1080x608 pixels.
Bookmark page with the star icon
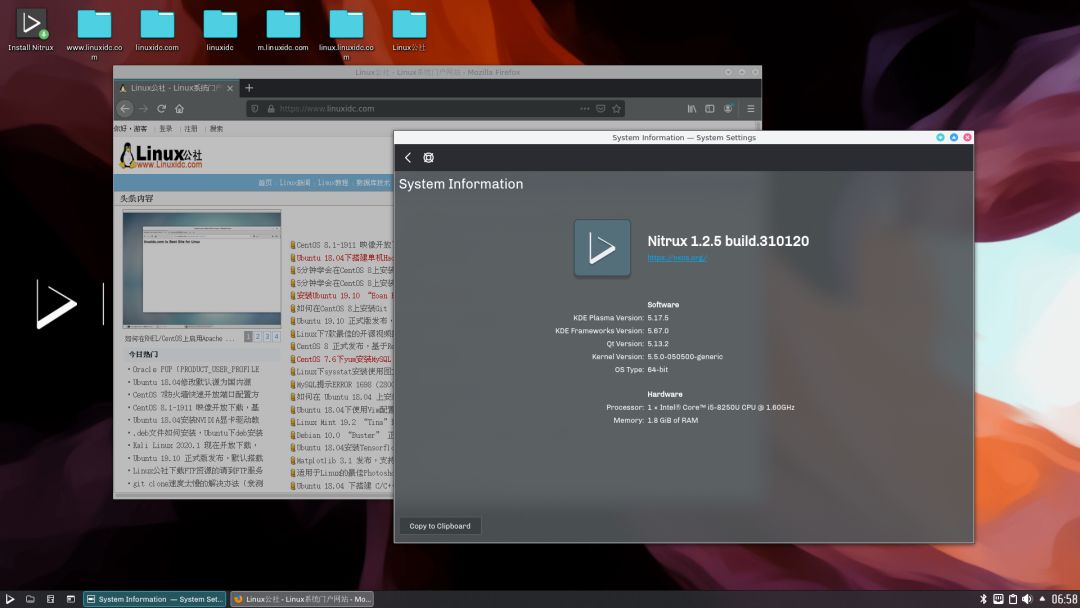617,108
